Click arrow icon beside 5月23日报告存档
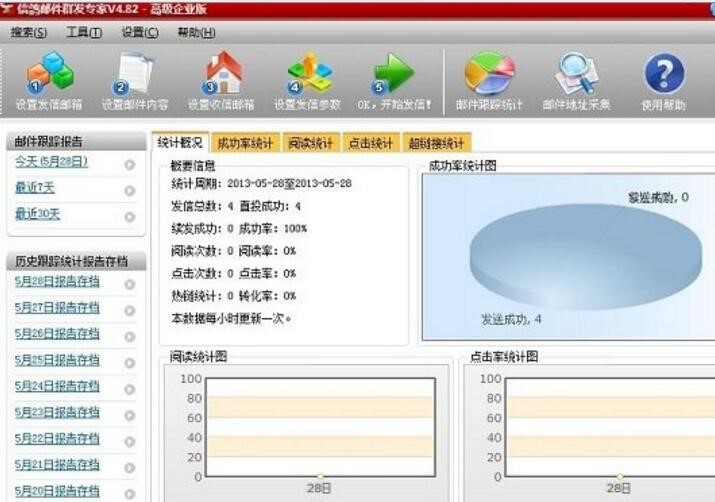The image size is (715, 502). tap(130, 415)
